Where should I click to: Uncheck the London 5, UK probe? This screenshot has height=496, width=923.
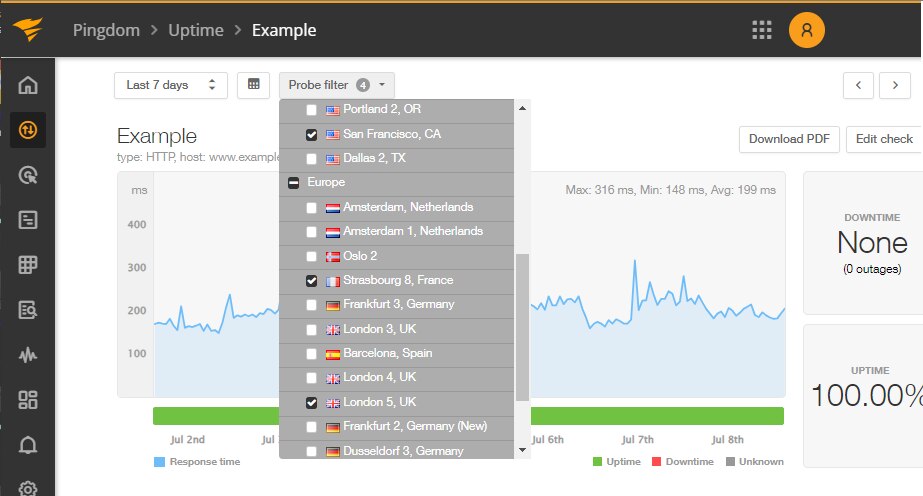311,403
